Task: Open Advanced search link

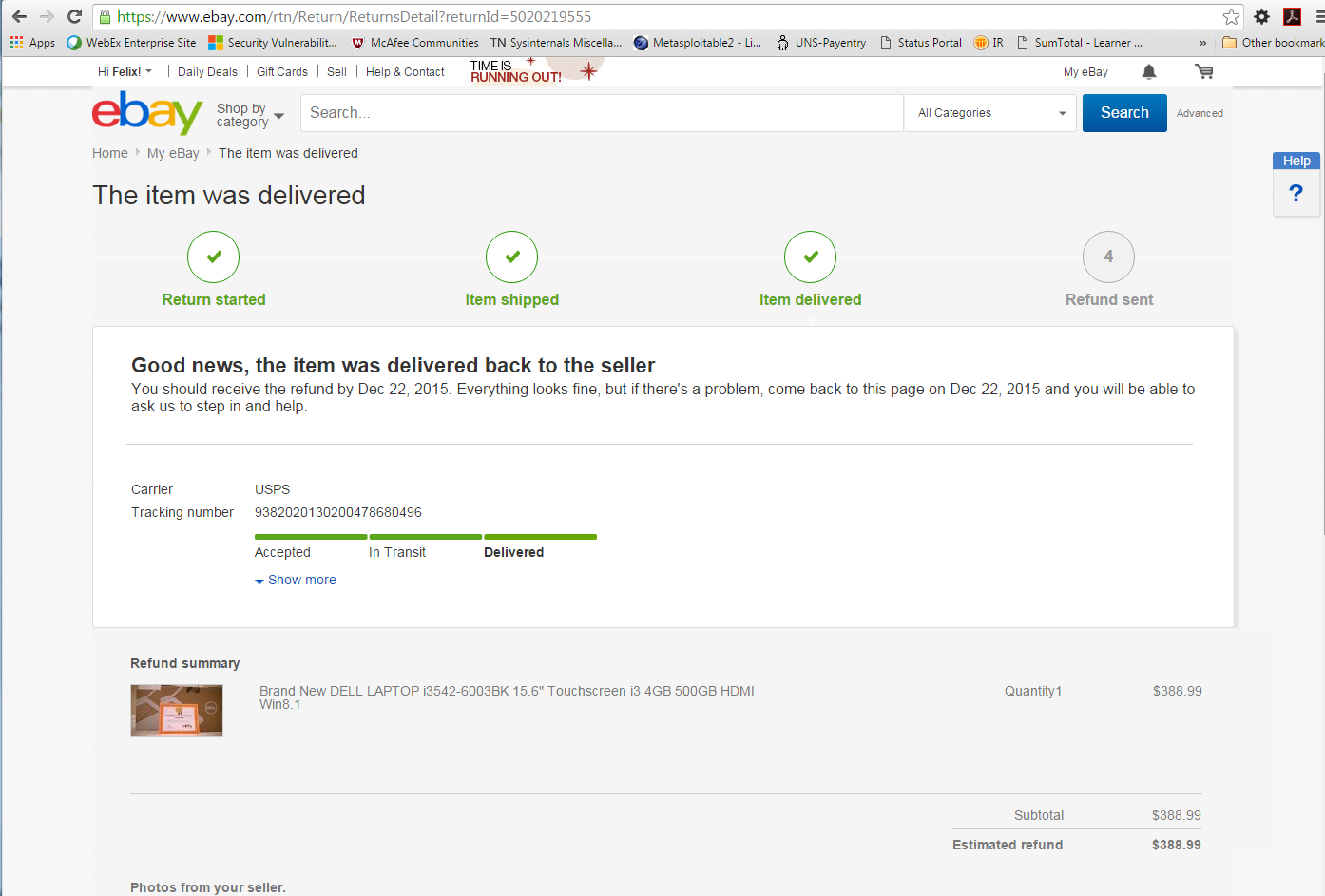Action: pos(1200,113)
